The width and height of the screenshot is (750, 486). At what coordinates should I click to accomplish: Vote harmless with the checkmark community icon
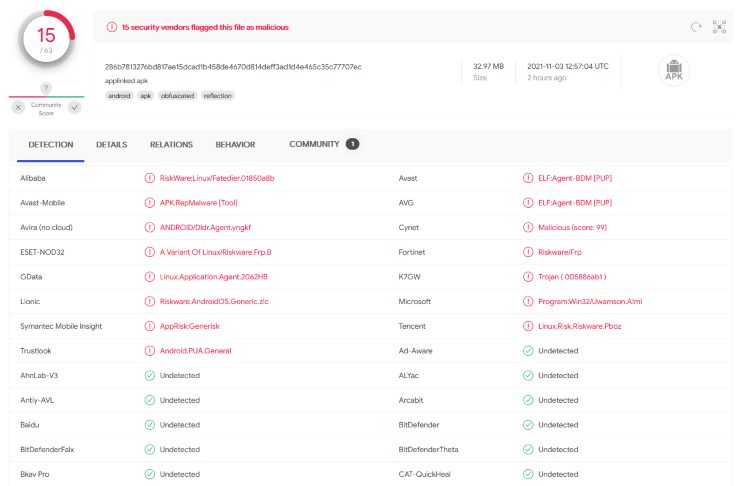pyautogui.click(x=75, y=107)
